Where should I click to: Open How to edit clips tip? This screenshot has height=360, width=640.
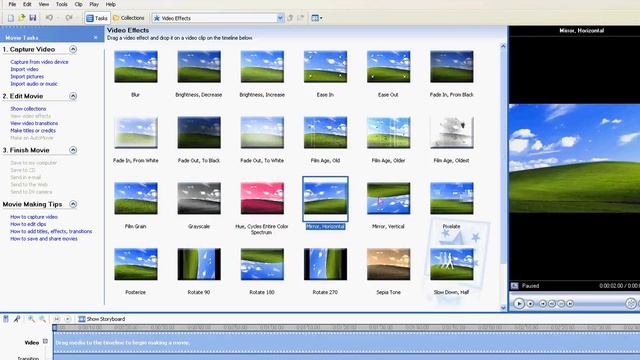point(28,224)
